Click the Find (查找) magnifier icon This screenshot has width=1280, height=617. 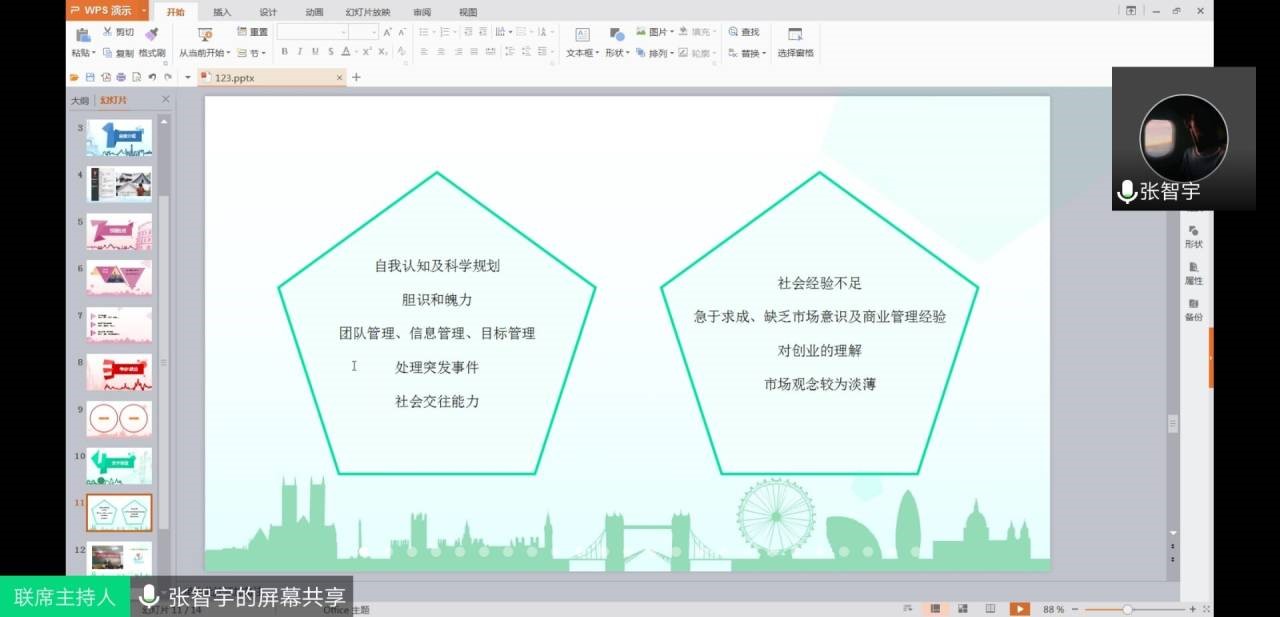tap(734, 32)
